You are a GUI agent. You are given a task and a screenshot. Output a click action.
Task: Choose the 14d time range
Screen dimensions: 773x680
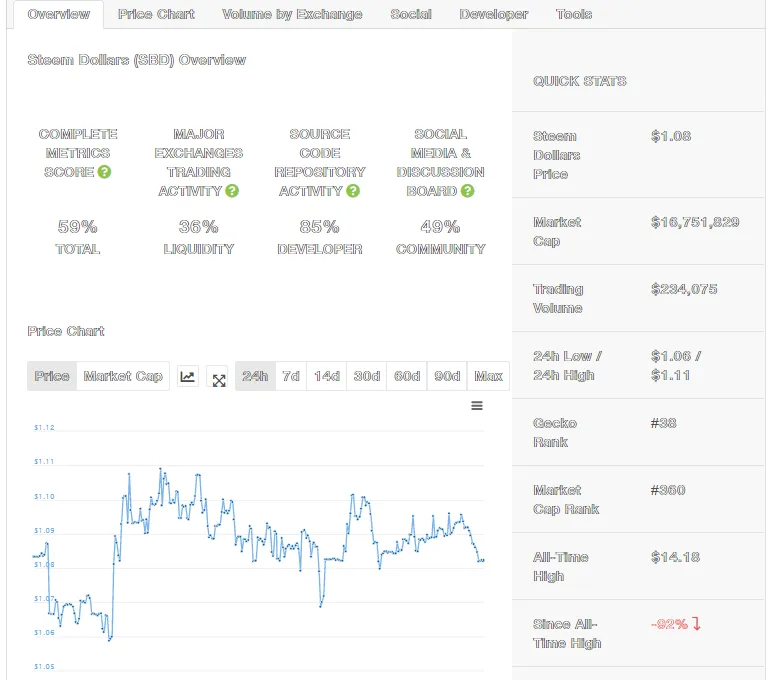coord(326,376)
